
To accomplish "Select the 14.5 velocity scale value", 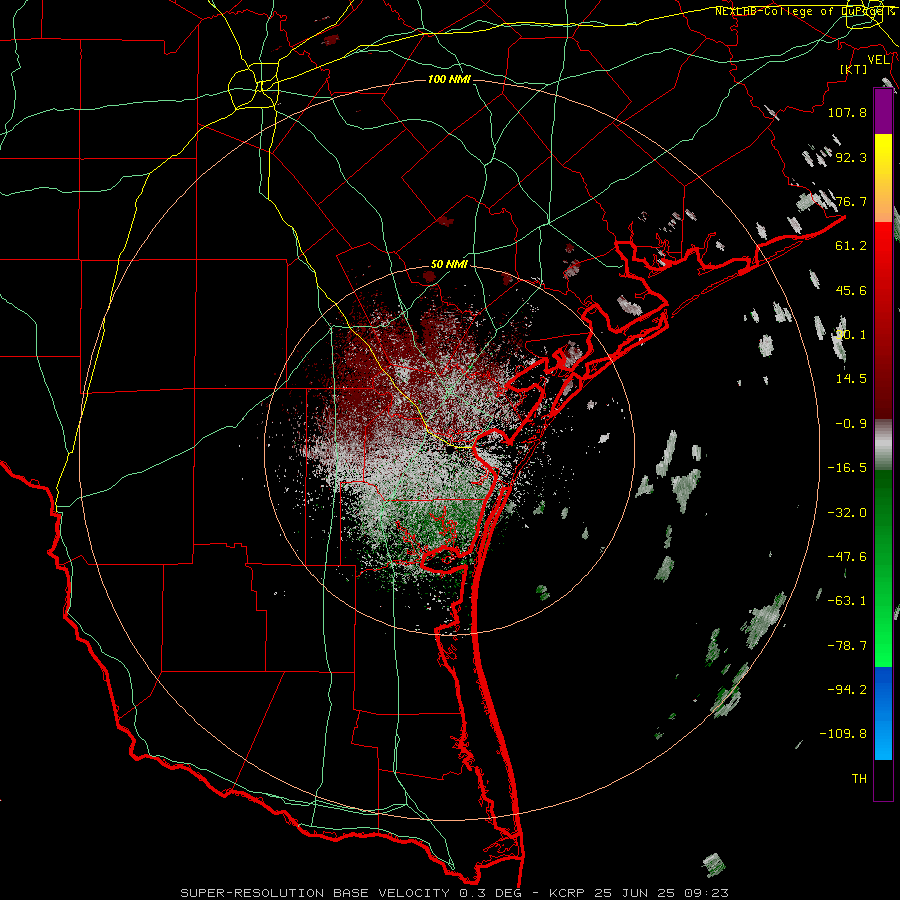I will (851, 379).
